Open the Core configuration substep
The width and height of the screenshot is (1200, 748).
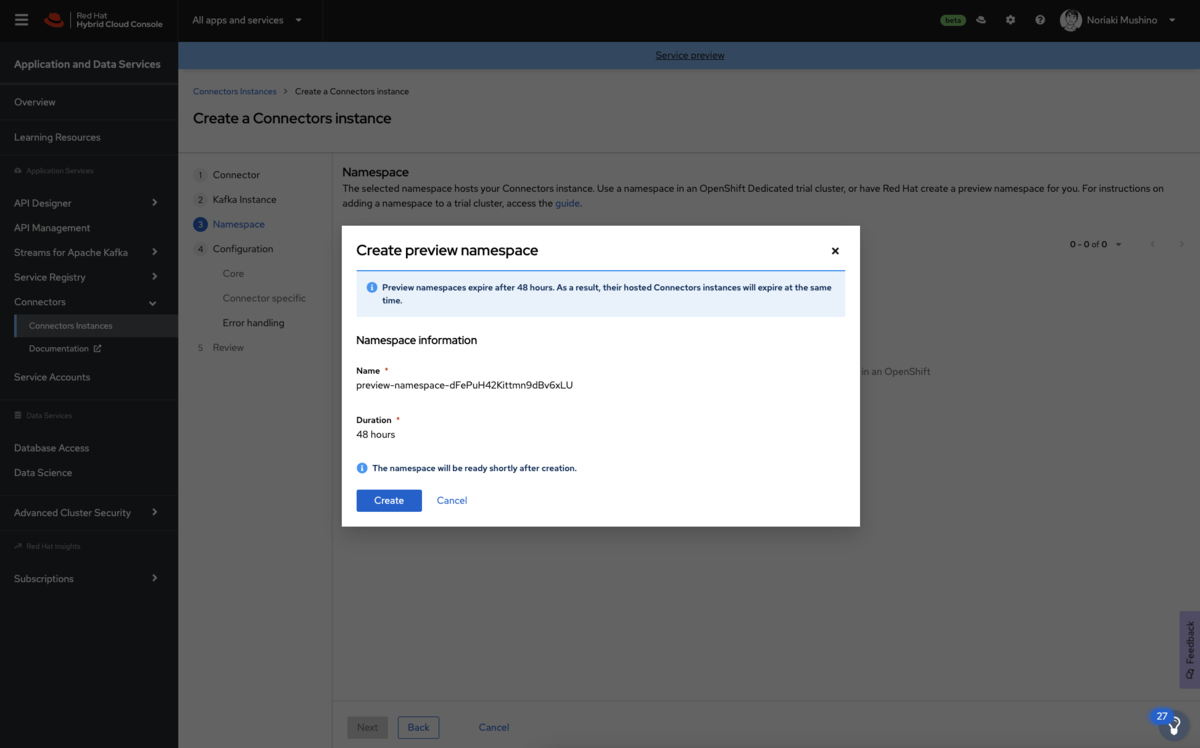pos(233,274)
